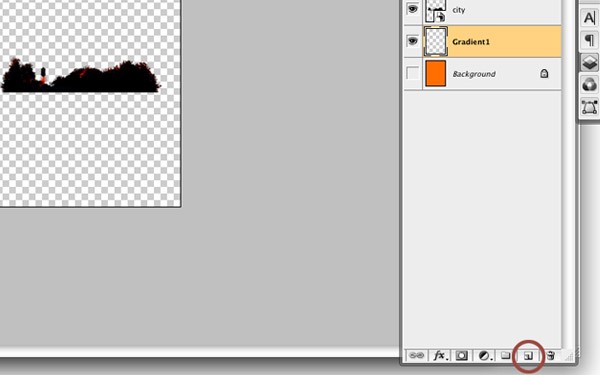Click the Delete layer trash icon
This screenshot has width=600, height=375.
tap(551, 355)
